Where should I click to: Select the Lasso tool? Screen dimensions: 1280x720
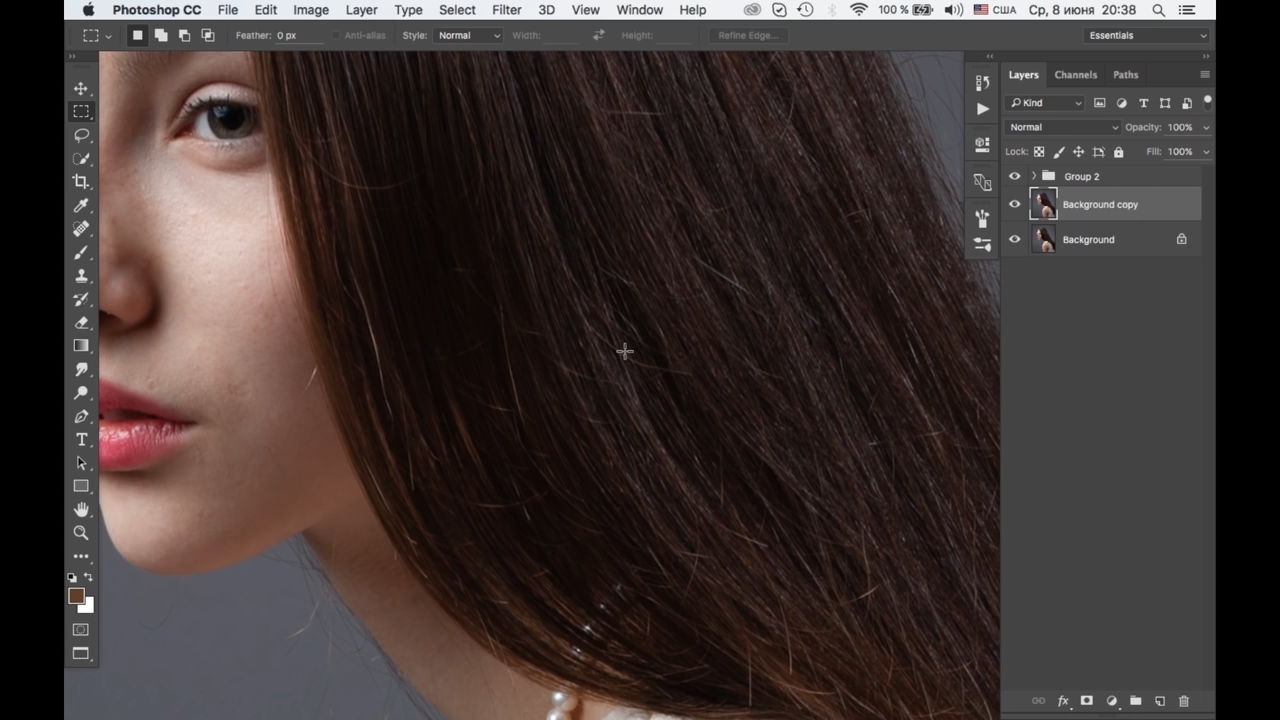coord(81,135)
